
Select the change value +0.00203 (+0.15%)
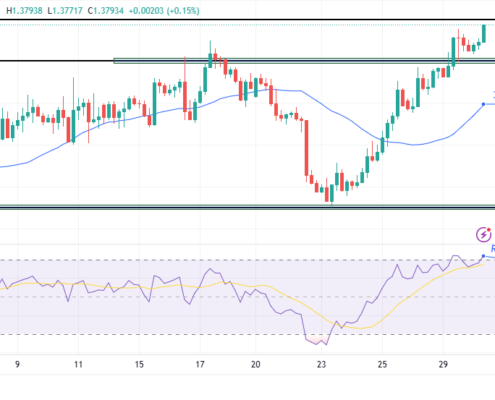pos(164,11)
